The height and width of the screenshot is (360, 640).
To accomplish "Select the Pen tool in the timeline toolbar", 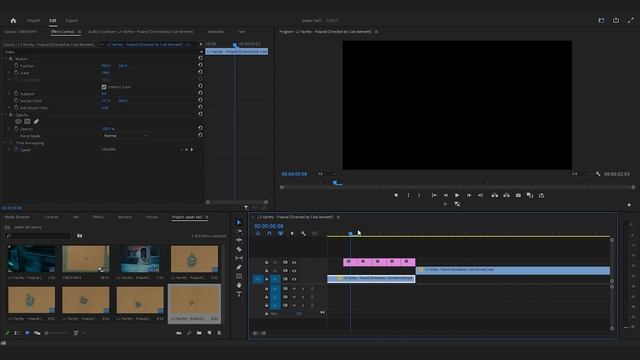I will (x=239, y=267).
